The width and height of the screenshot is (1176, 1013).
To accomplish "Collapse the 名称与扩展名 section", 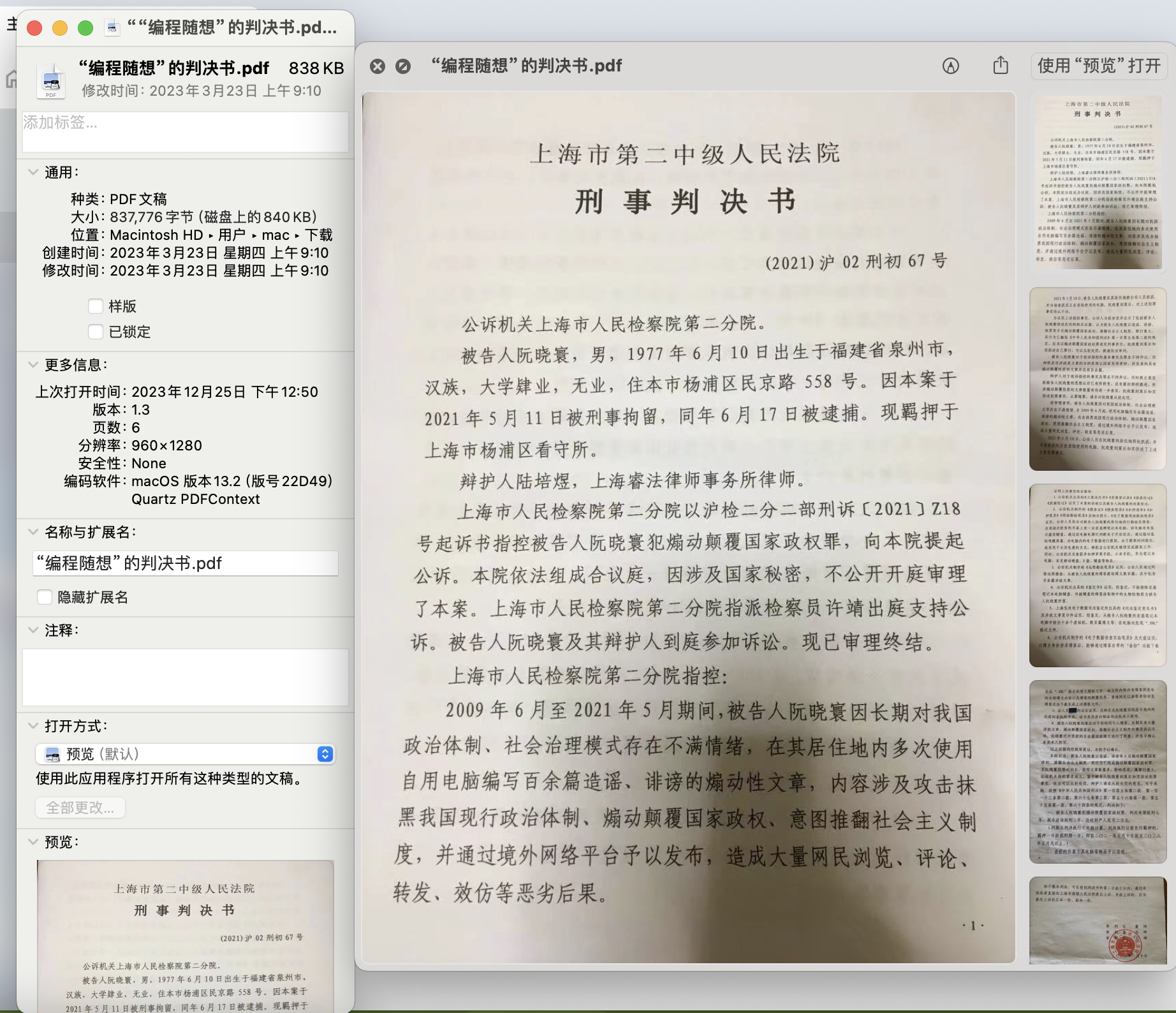I will pyautogui.click(x=33, y=532).
